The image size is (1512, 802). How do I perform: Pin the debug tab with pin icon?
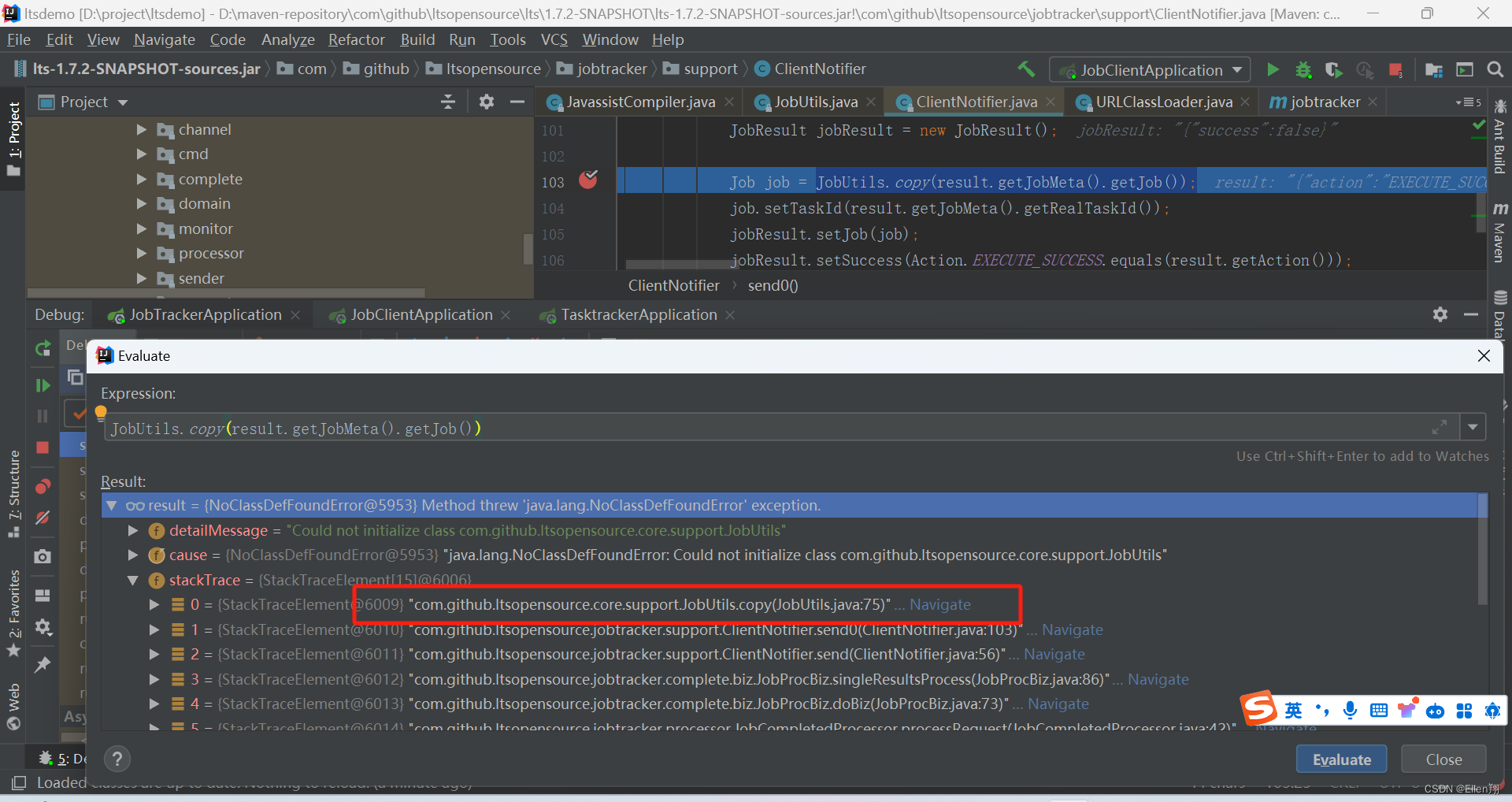point(43,665)
